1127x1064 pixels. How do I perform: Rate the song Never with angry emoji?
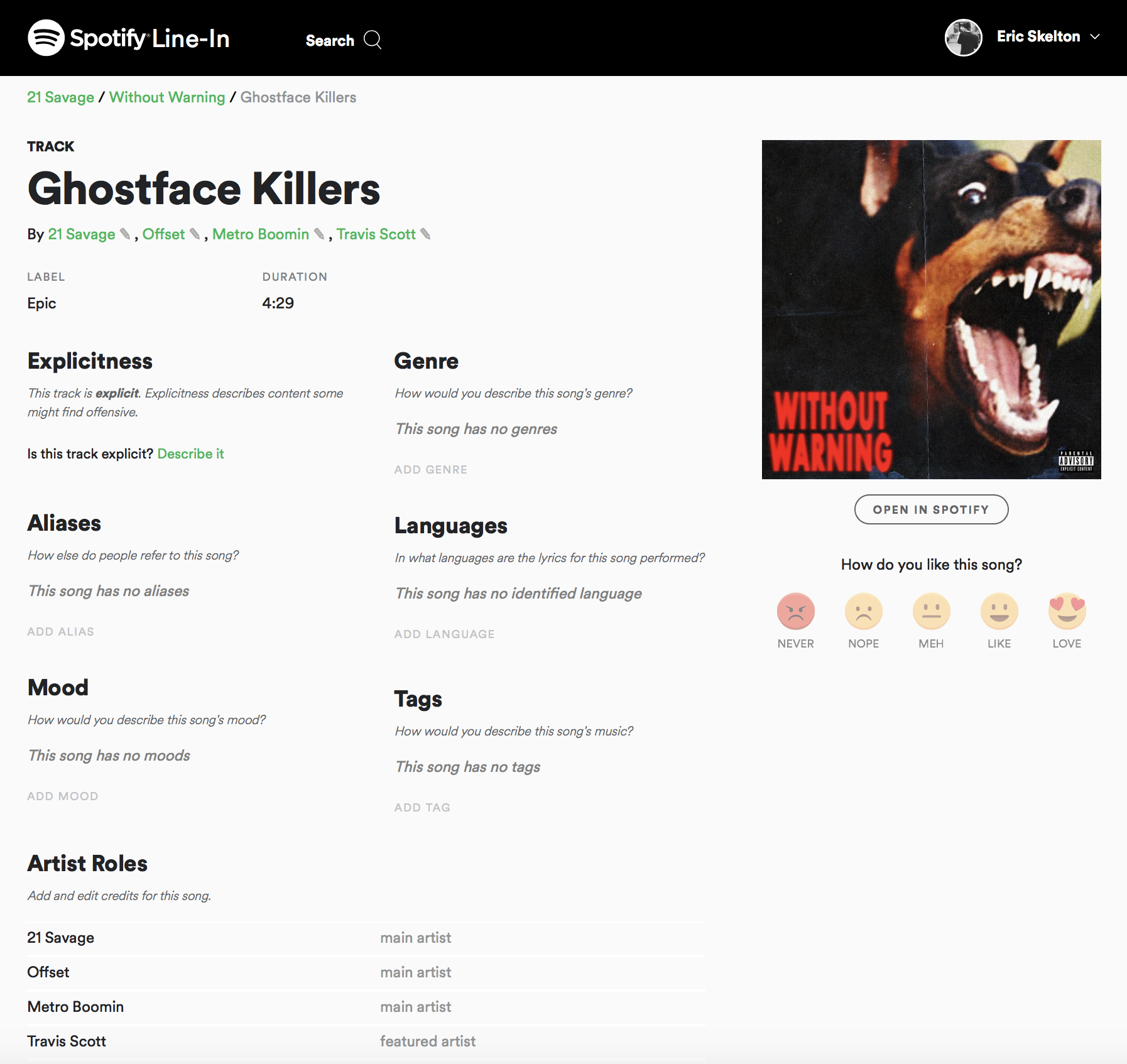point(795,611)
